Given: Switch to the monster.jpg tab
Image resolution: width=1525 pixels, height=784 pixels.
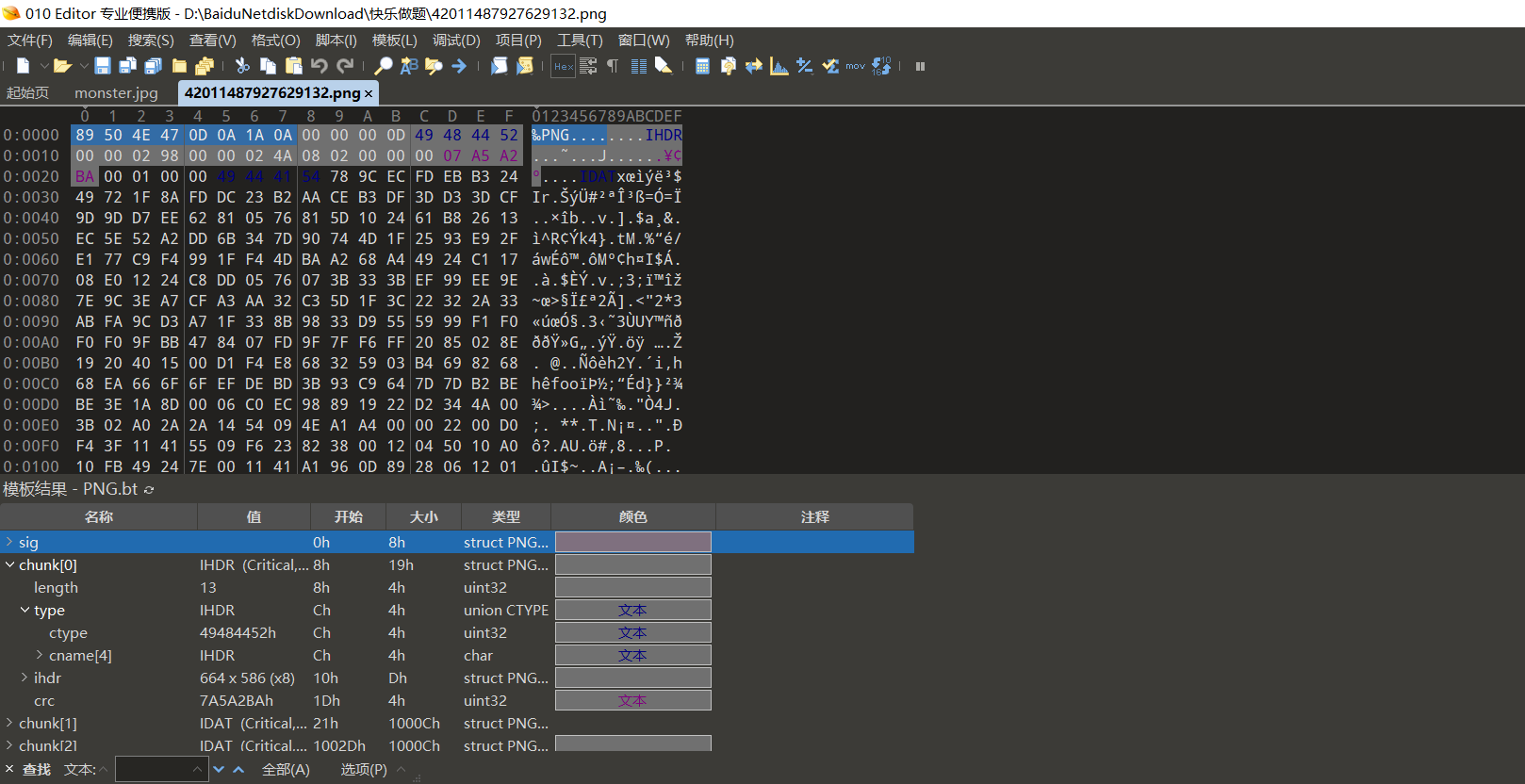Looking at the screenshot, I should [x=116, y=92].
